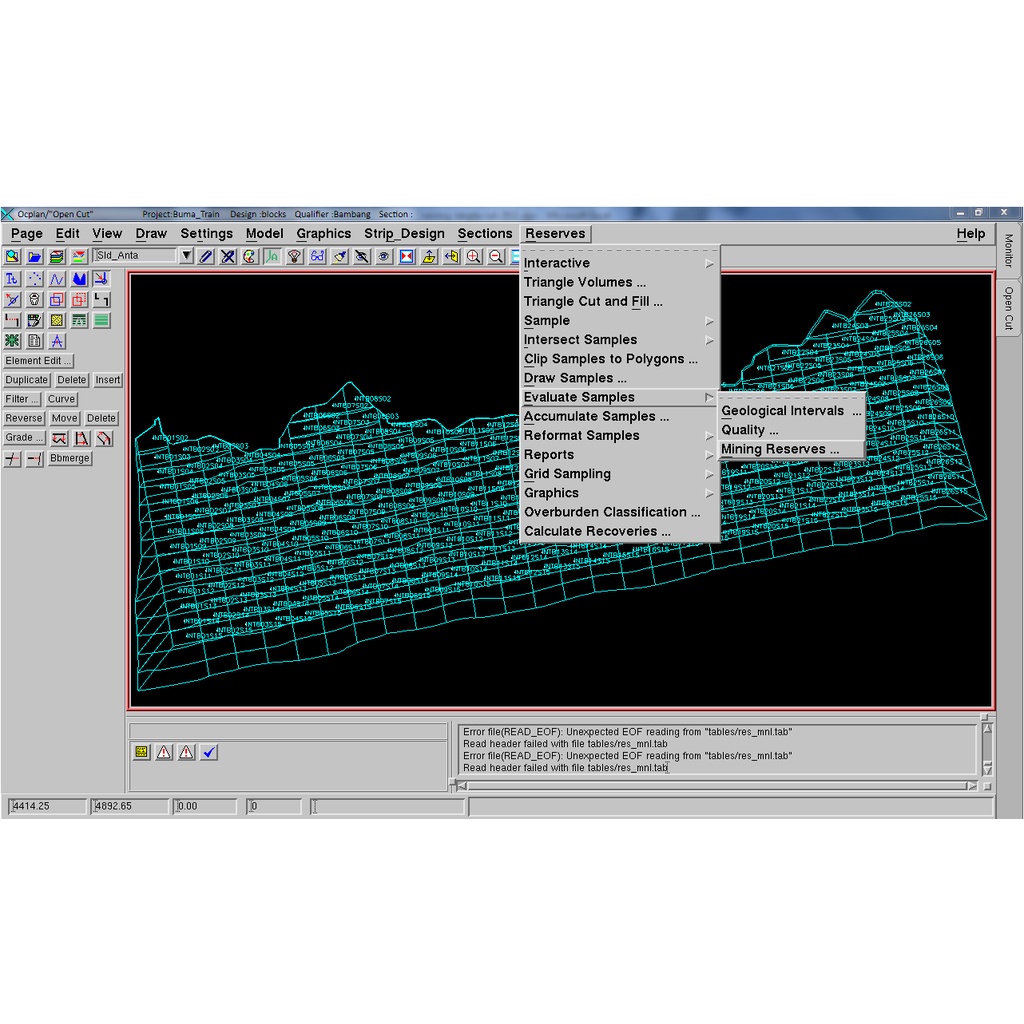This screenshot has width=1024, height=1024.
Task: Click the zoom in magnifier icon
Action: click(474, 256)
